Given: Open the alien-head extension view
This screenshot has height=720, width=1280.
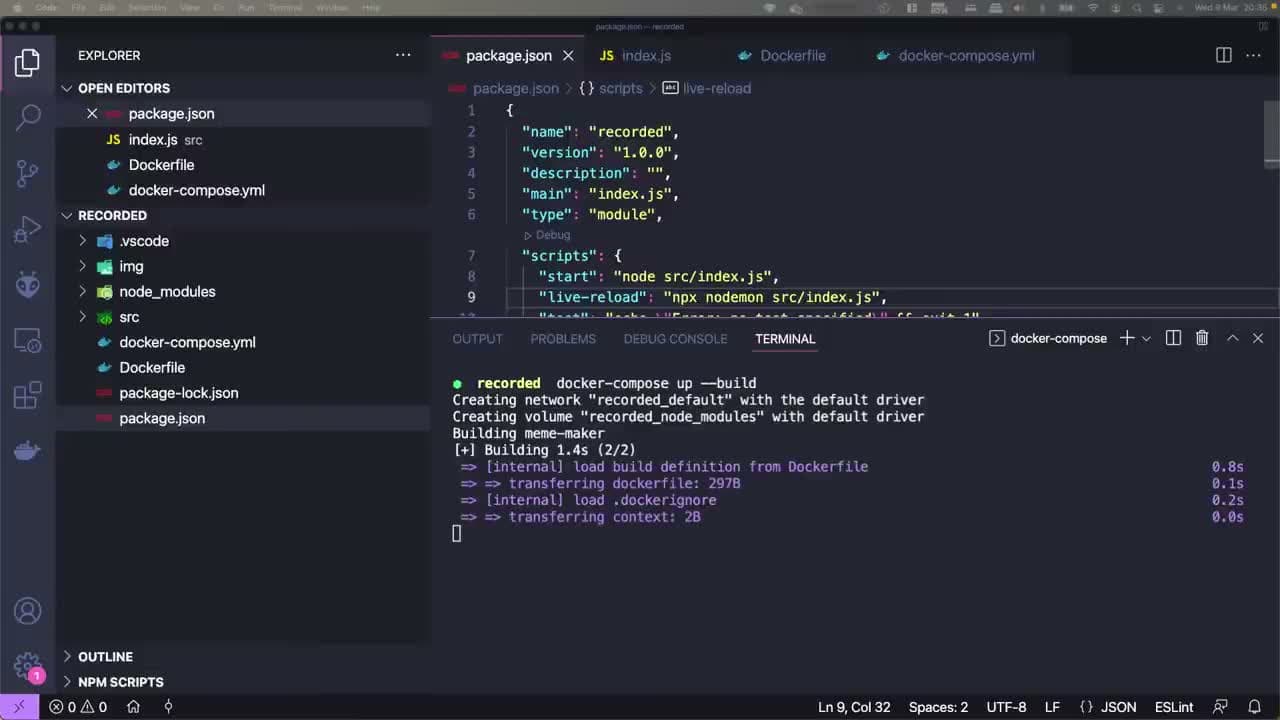Looking at the screenshot, I should coord(28,285).
